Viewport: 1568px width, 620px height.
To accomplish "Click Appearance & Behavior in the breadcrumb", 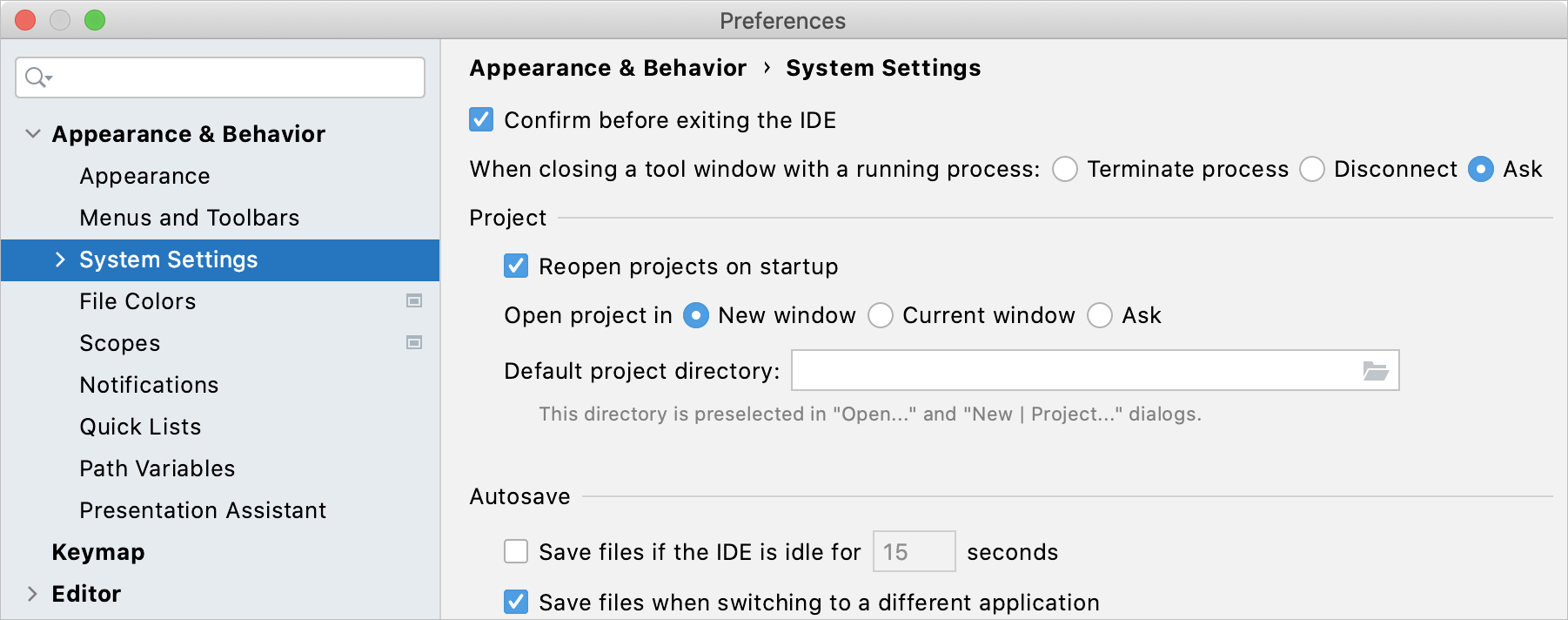I will click(x=607, y=67).
